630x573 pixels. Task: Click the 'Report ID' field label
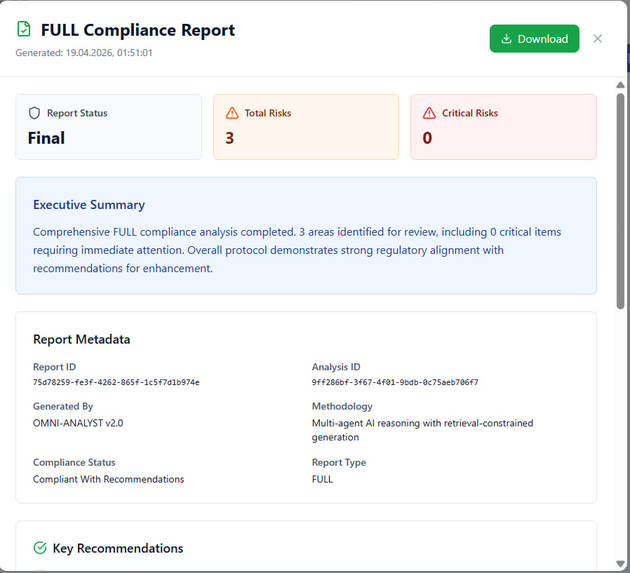pyautogui.click(x=54, y=367)
